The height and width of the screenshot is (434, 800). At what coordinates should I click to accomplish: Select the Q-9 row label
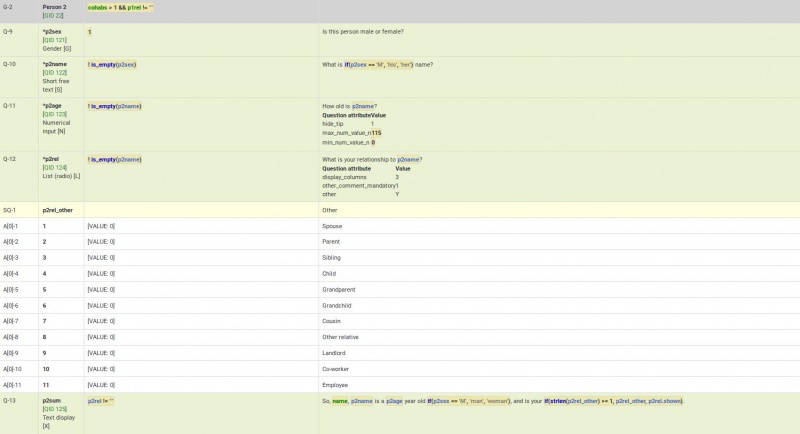pos(8,32)
